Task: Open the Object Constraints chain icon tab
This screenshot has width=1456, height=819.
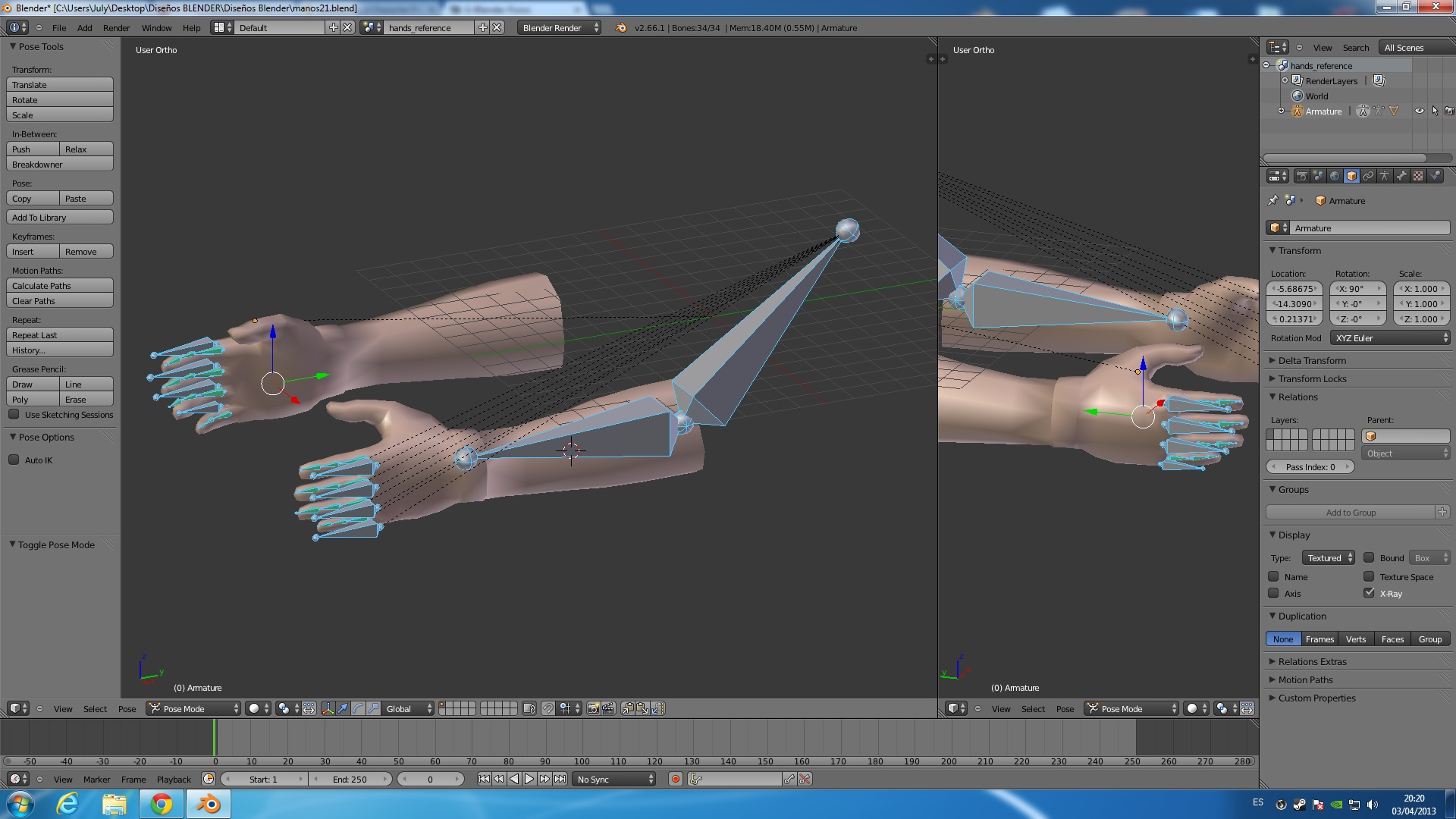Action: [1368, 176]
